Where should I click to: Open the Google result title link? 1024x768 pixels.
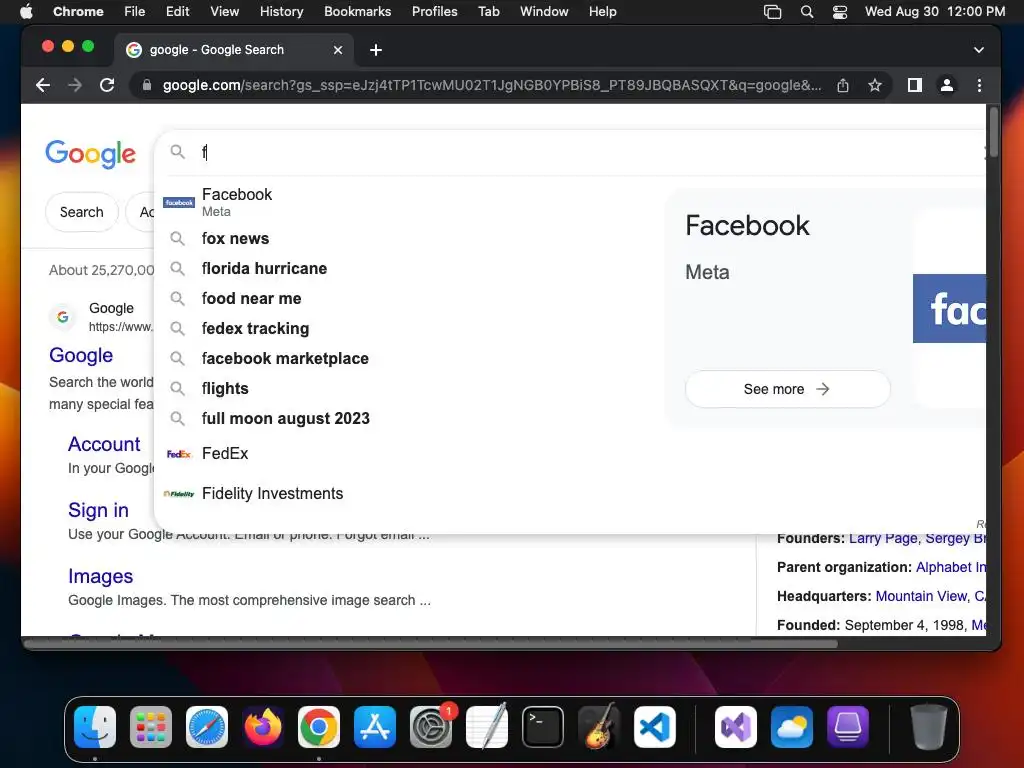81,355
